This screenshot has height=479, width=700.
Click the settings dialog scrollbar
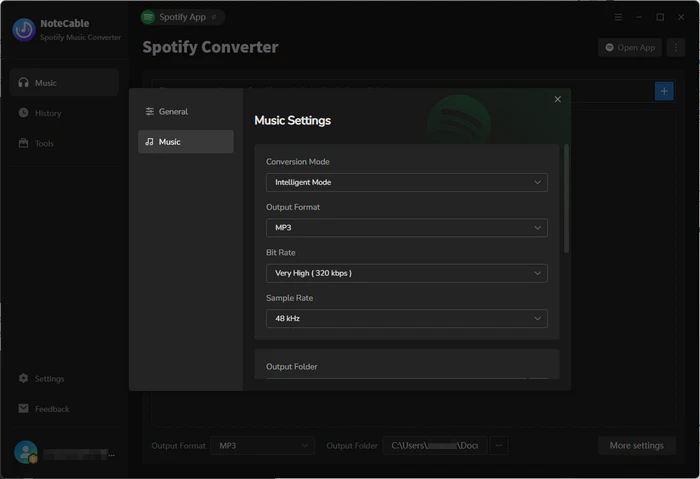click(x=567, y=199)
